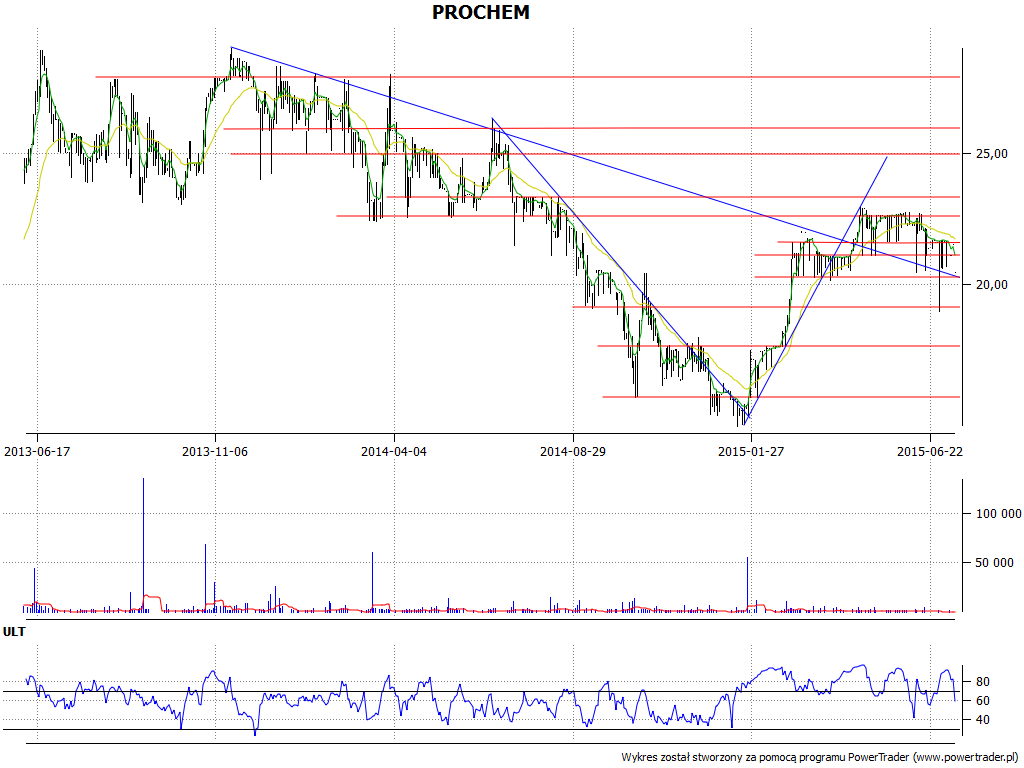Select the 2013-11-06 date label
Viewport: 1024px width, 768px height.
click(215, 451)
